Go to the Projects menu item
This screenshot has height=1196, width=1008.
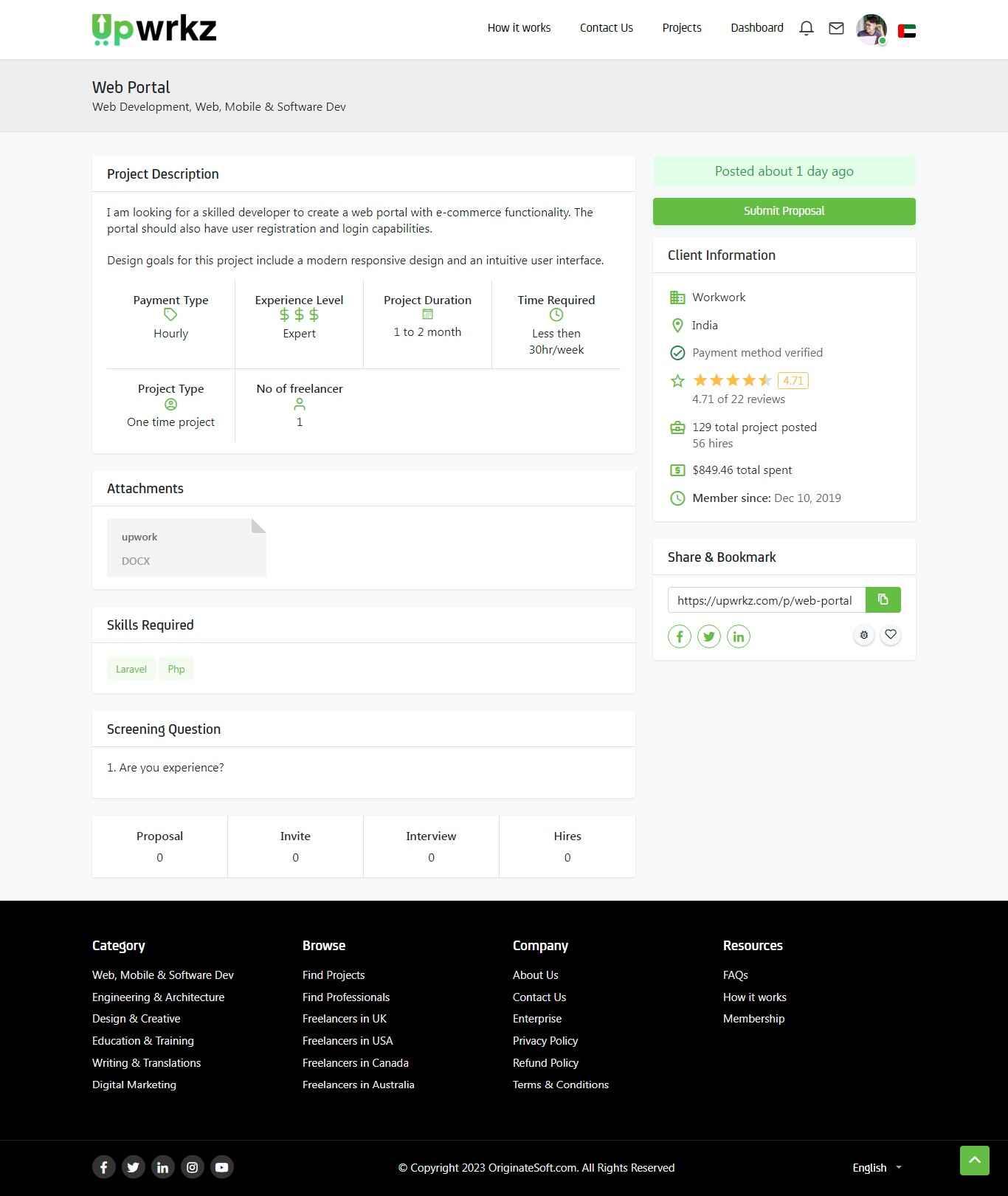click(681, 28)
